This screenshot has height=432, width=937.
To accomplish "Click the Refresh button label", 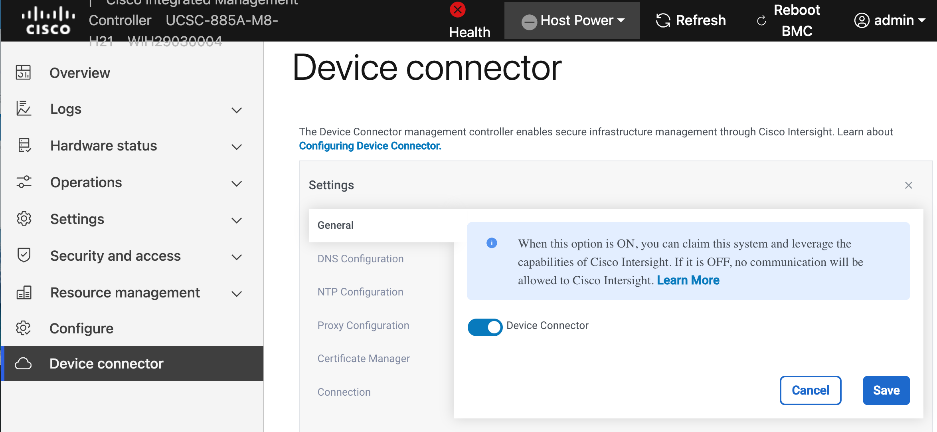I will (x=700, y=20).
